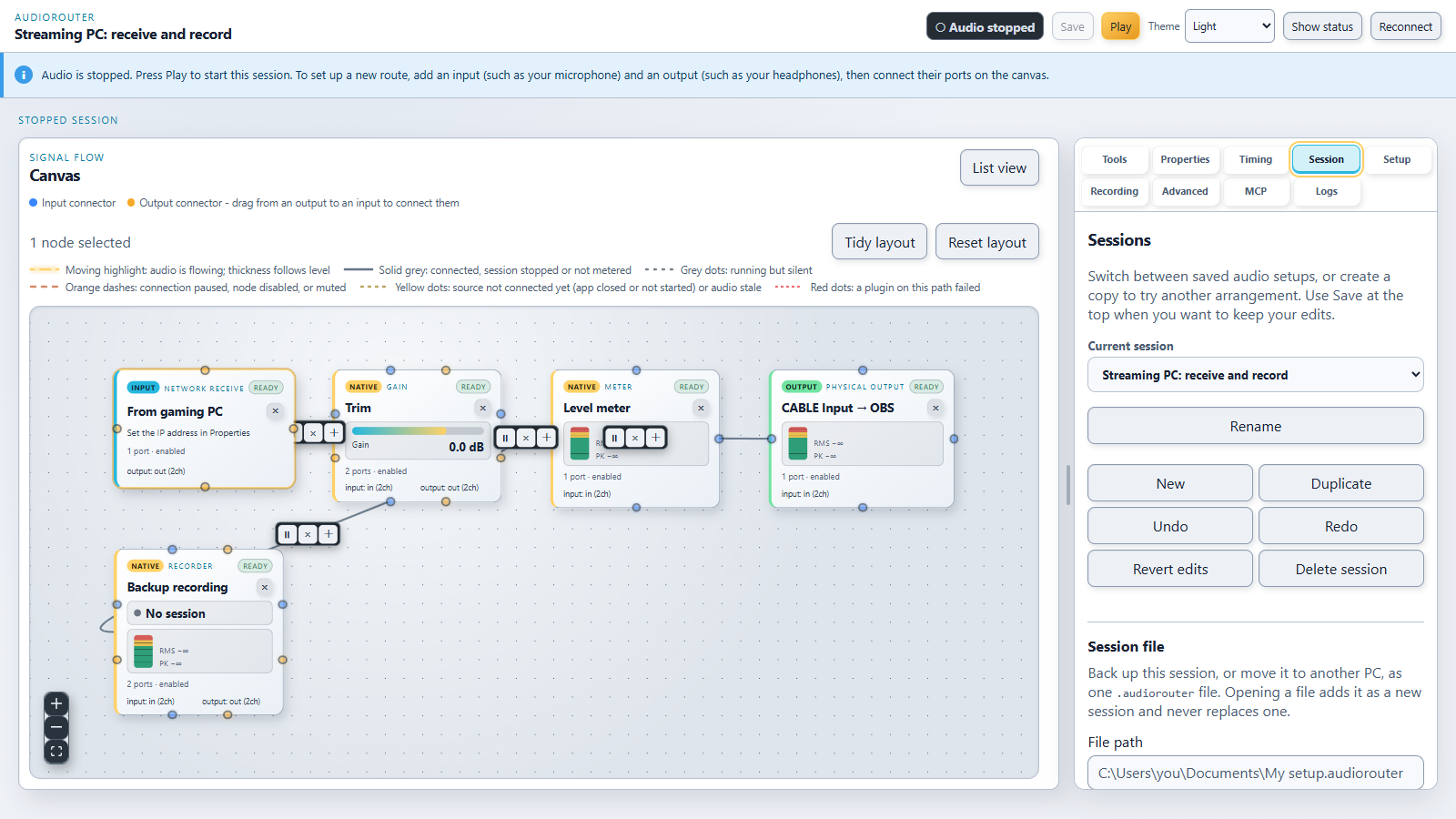Switch to the Advanced tab
Screen dimensions: 1456x819
(1185, 191)
